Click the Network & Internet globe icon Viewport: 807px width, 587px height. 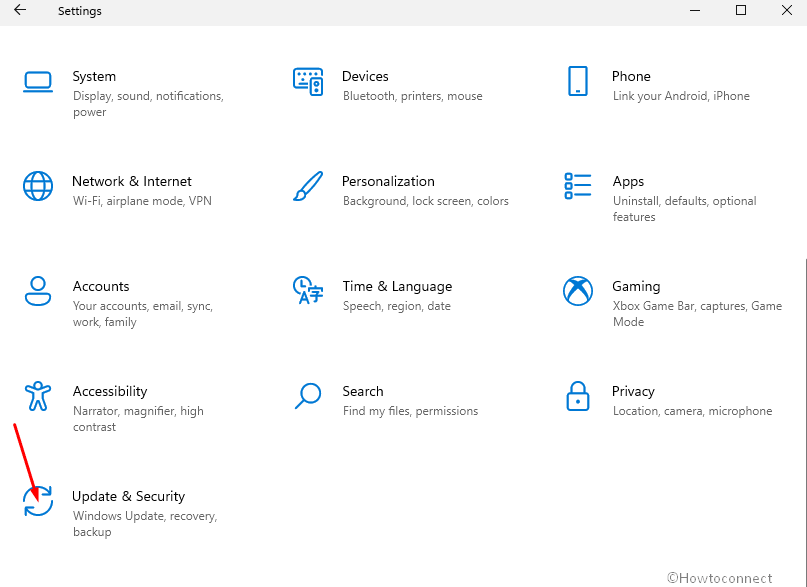38,186
